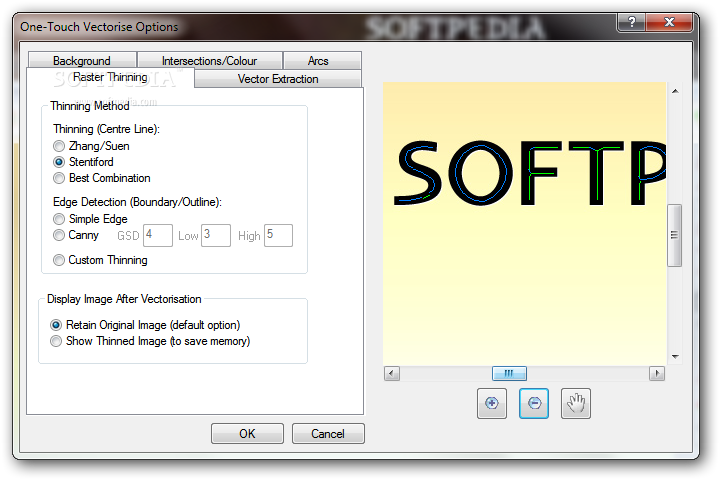Switch to Intersections/Colour tab

click(209, 60)
